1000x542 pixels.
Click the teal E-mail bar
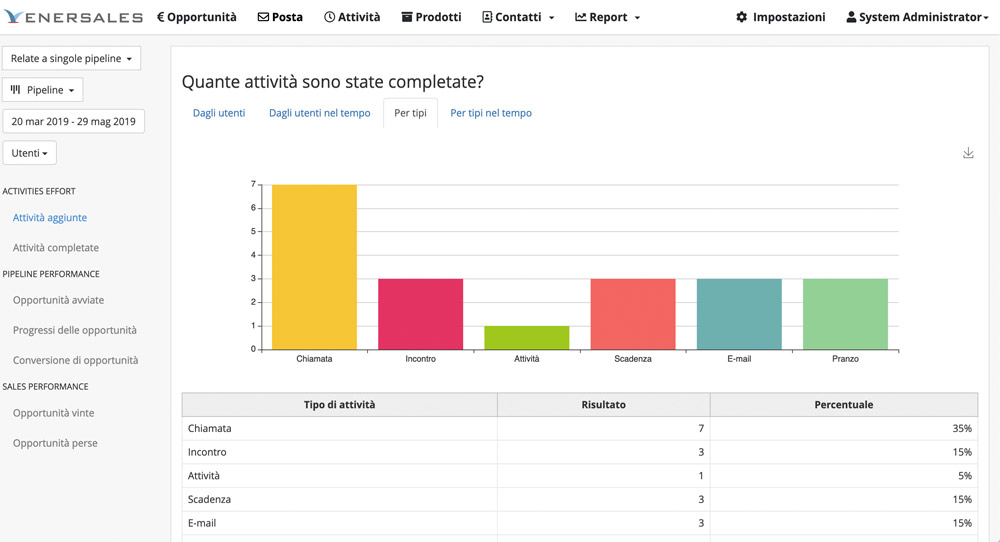[x=739, y=314]
